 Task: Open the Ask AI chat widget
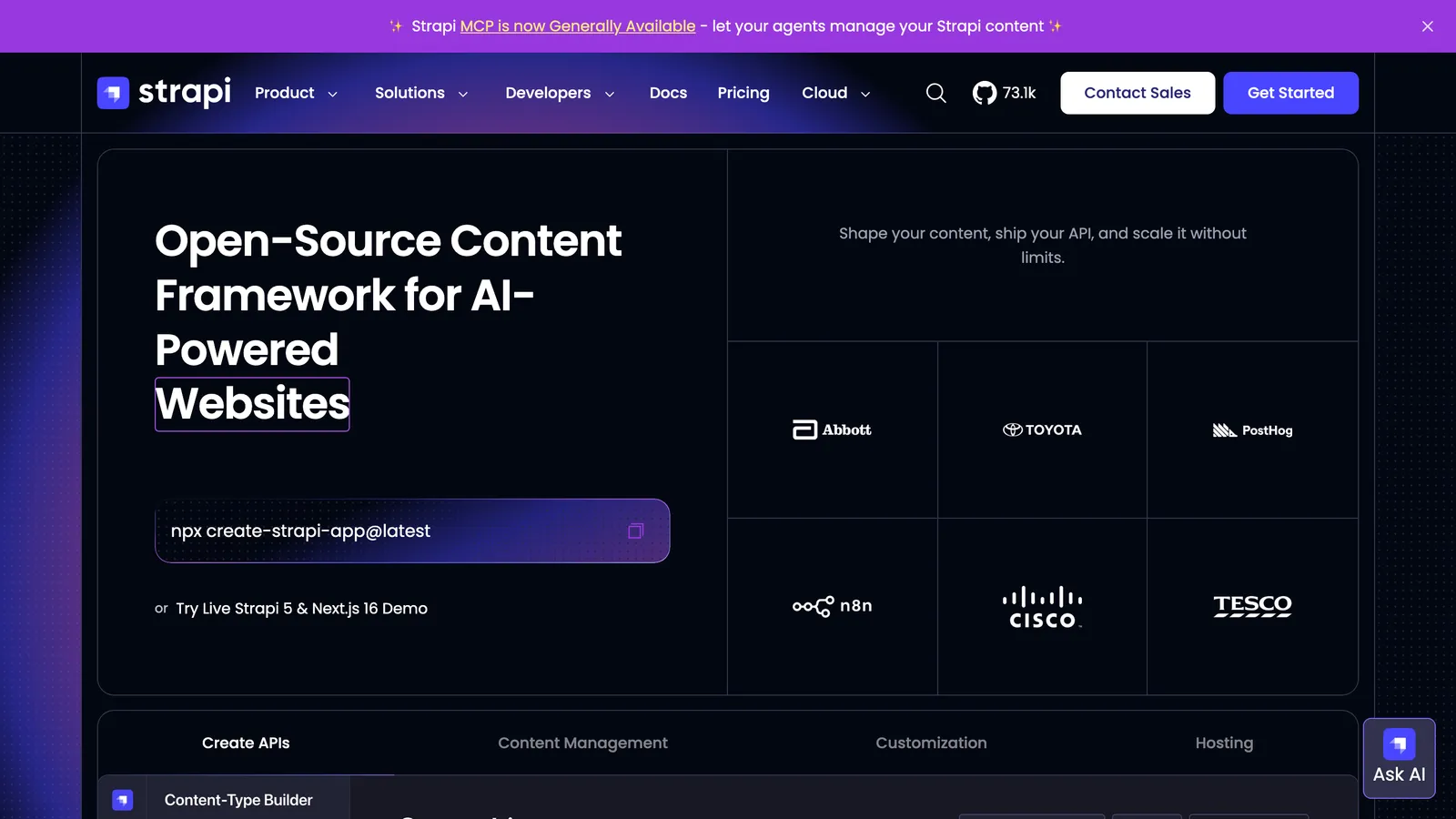(x=1399, y=758)
